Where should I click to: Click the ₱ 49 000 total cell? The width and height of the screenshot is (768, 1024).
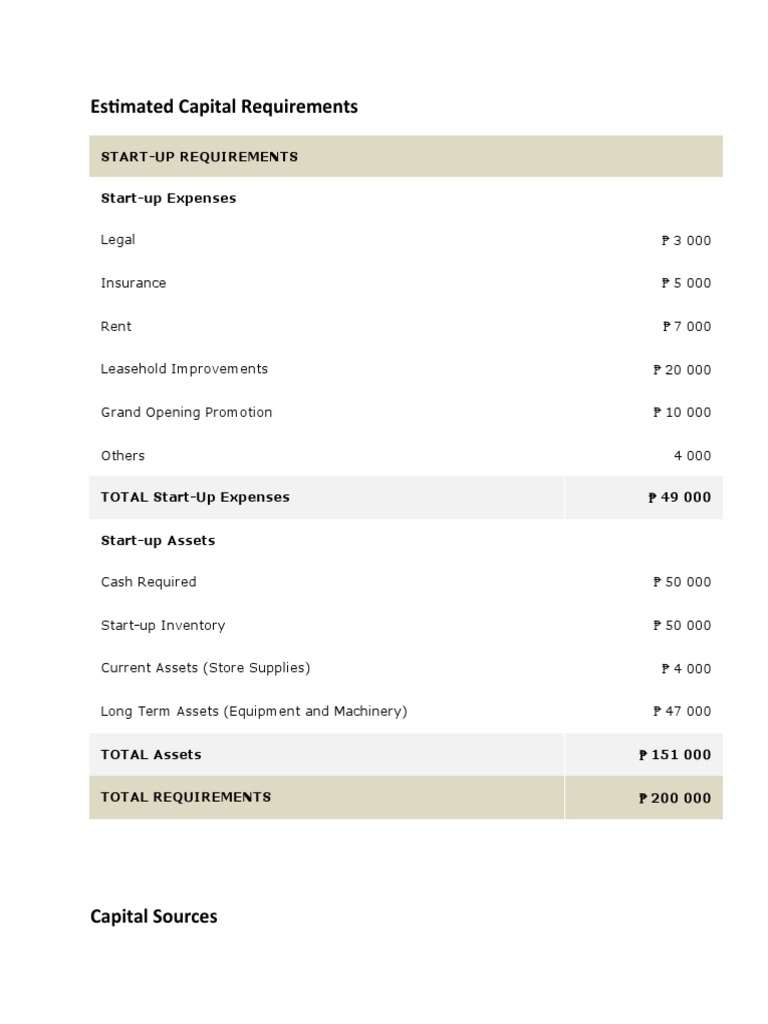[x=679, y=498]
